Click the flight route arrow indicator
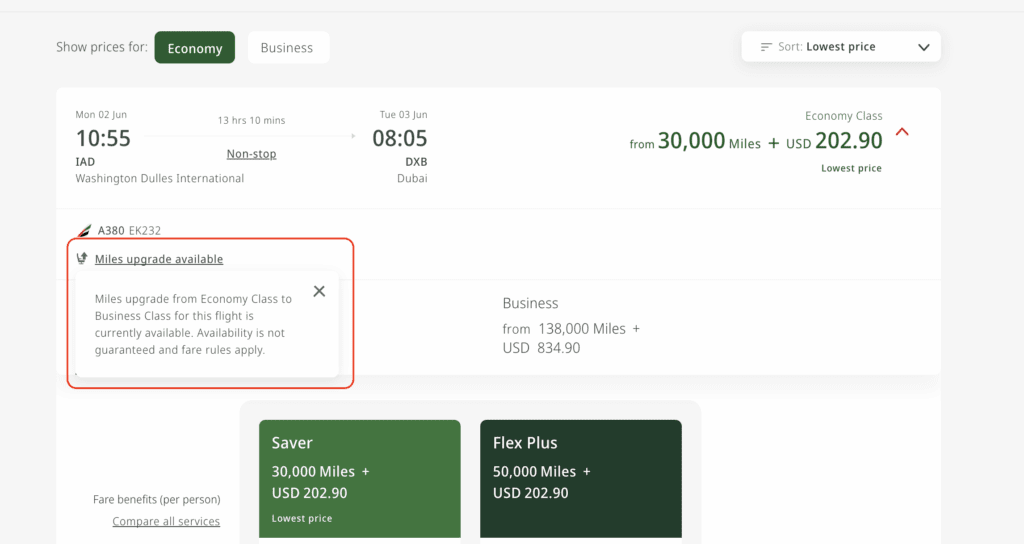 point(353,136)
